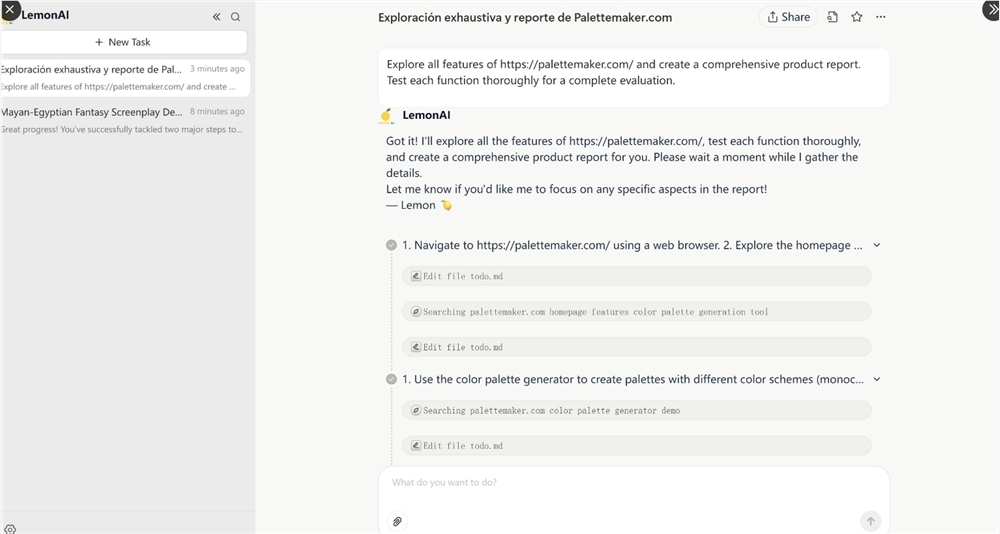Collapse the "Use the color palette generator" step
Image resolution: width=1000 pixels, height=534 pixels.
[x=877, y=379]
